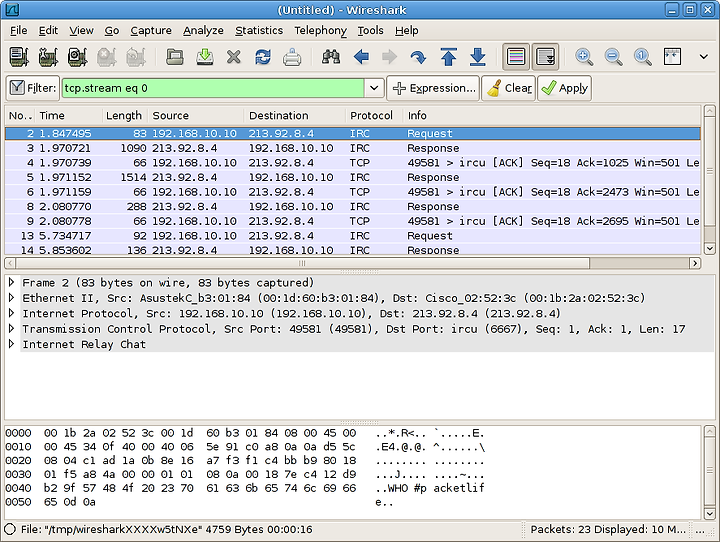Open the Capture menu

[x=151, y=30]
